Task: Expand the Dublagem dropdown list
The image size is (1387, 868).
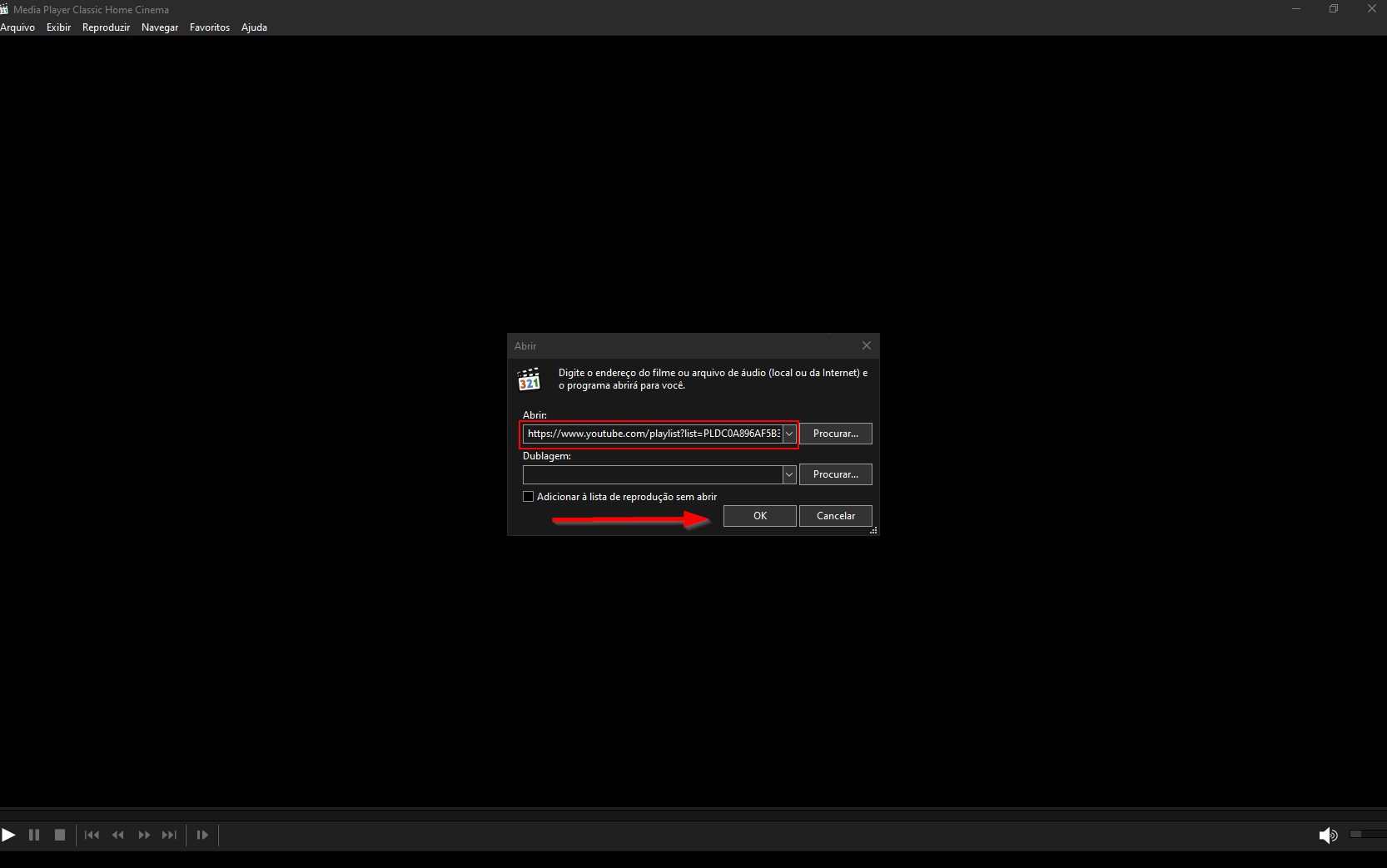Action: click(788, 474)
